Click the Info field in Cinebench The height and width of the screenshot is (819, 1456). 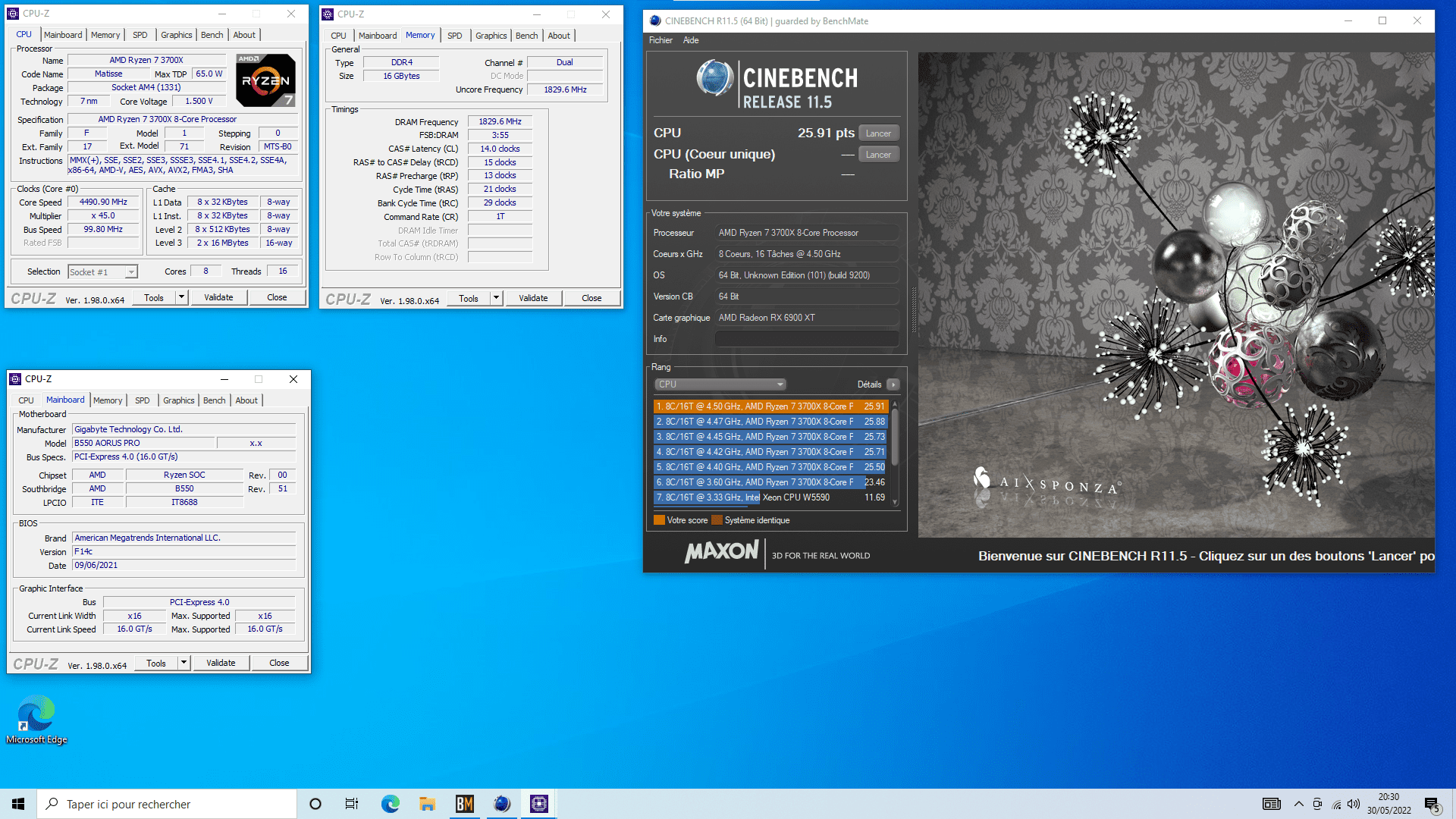[807, 339]
